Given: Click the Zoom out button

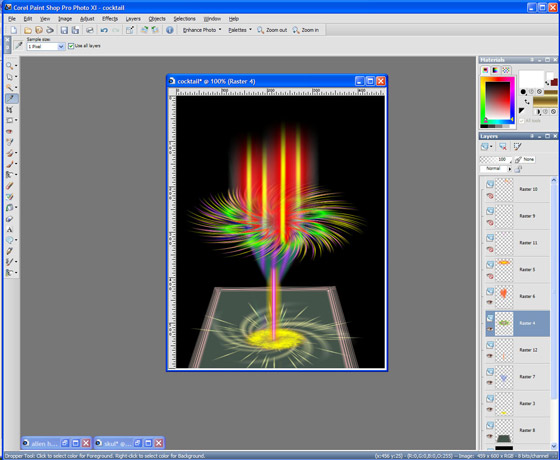Looking at the screenshot, I should (272, 30).
